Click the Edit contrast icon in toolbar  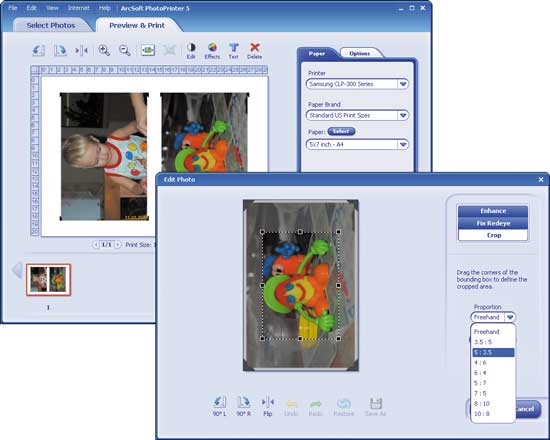[x=191, y=51]
